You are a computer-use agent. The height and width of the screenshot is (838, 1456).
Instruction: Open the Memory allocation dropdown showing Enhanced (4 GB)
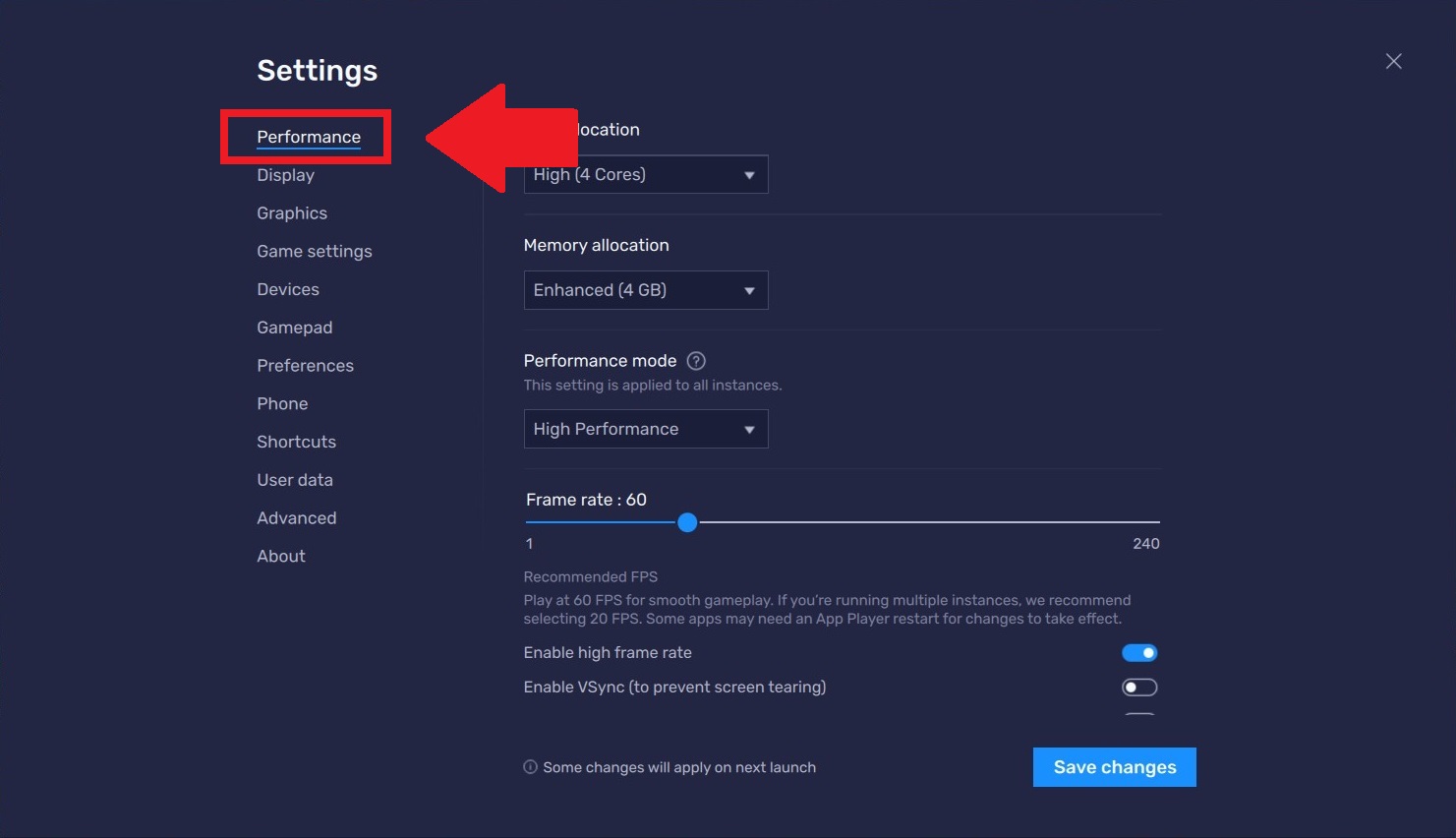[x=645, y=290]
